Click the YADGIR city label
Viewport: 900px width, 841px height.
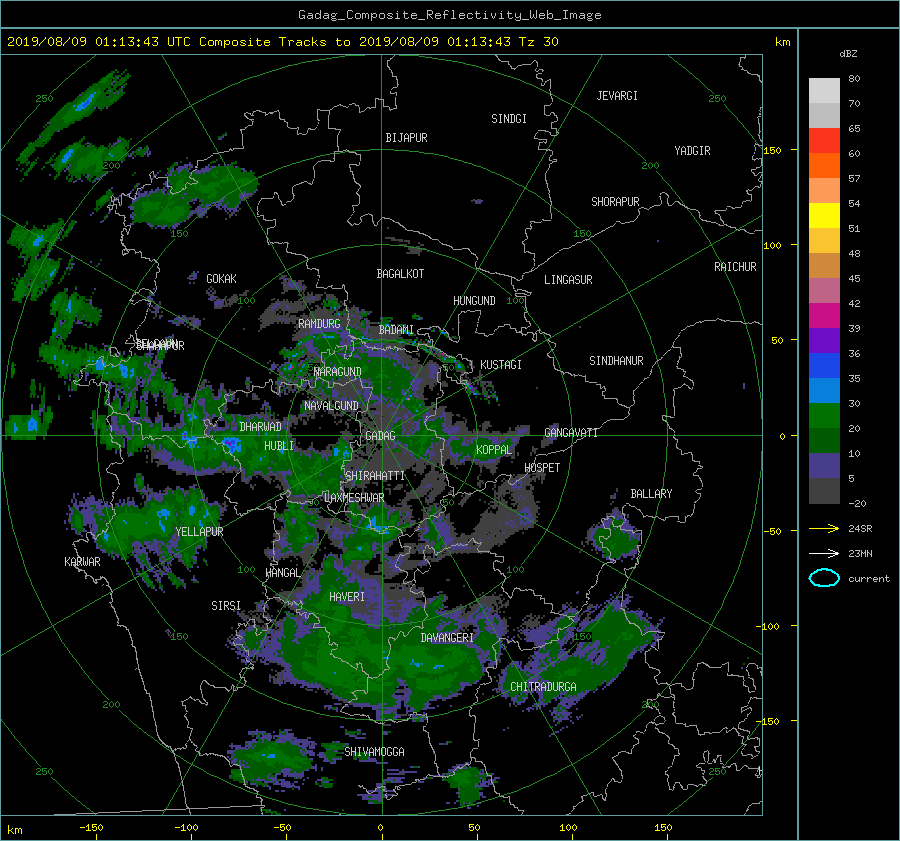(x=692, y=151)
